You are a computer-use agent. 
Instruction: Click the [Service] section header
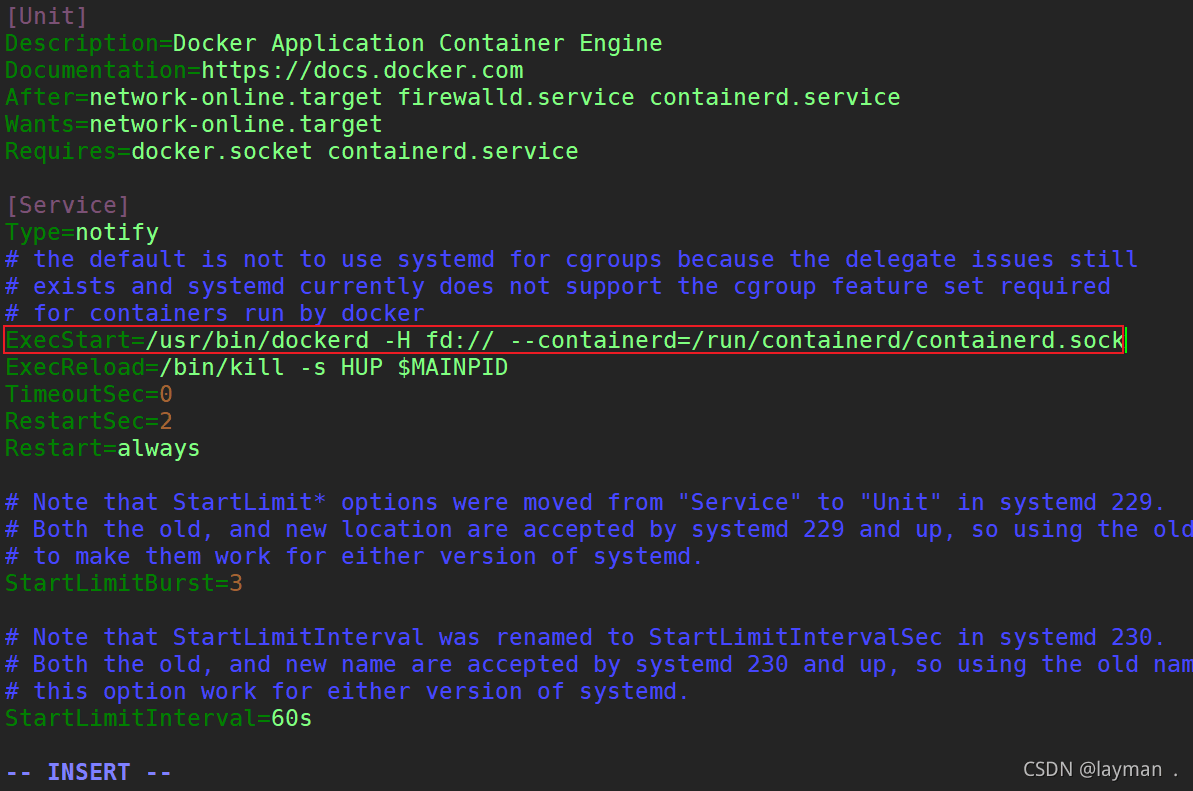point(68,205)
